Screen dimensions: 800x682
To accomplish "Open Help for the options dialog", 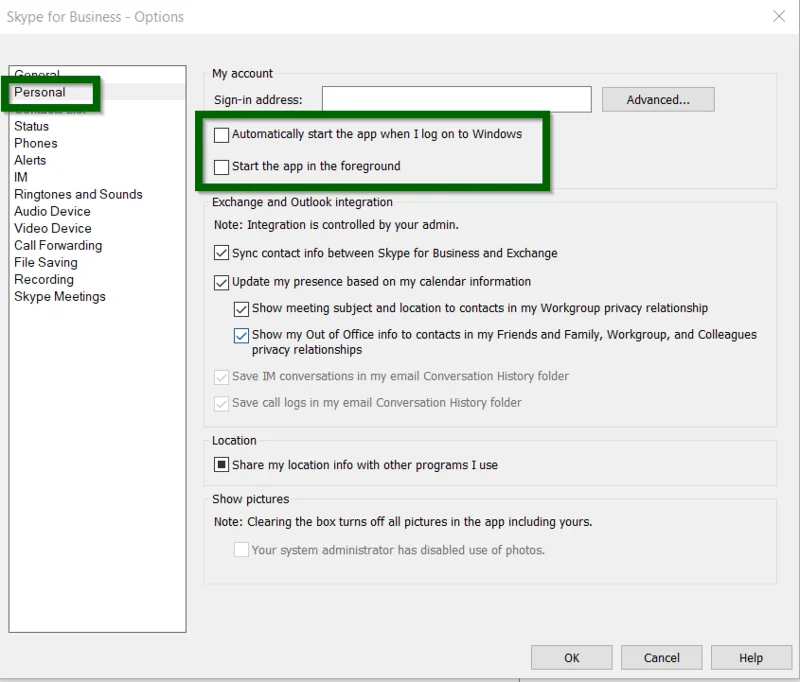I will (751, 658).
